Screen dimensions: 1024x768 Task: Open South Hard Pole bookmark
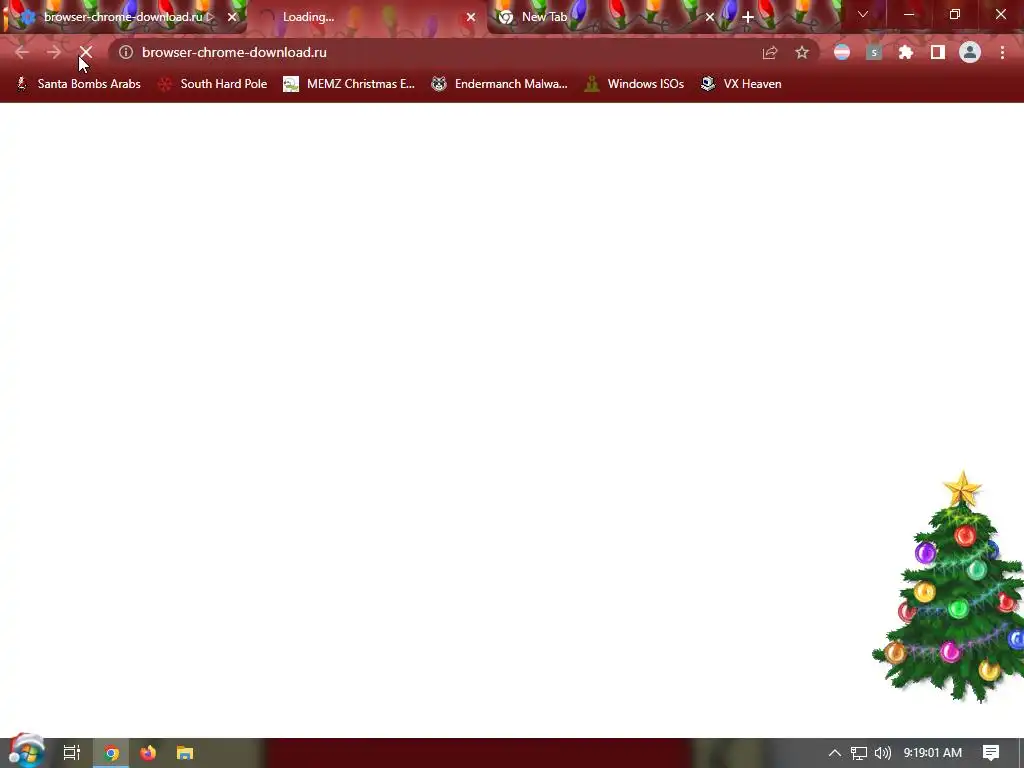coord(213,84)
